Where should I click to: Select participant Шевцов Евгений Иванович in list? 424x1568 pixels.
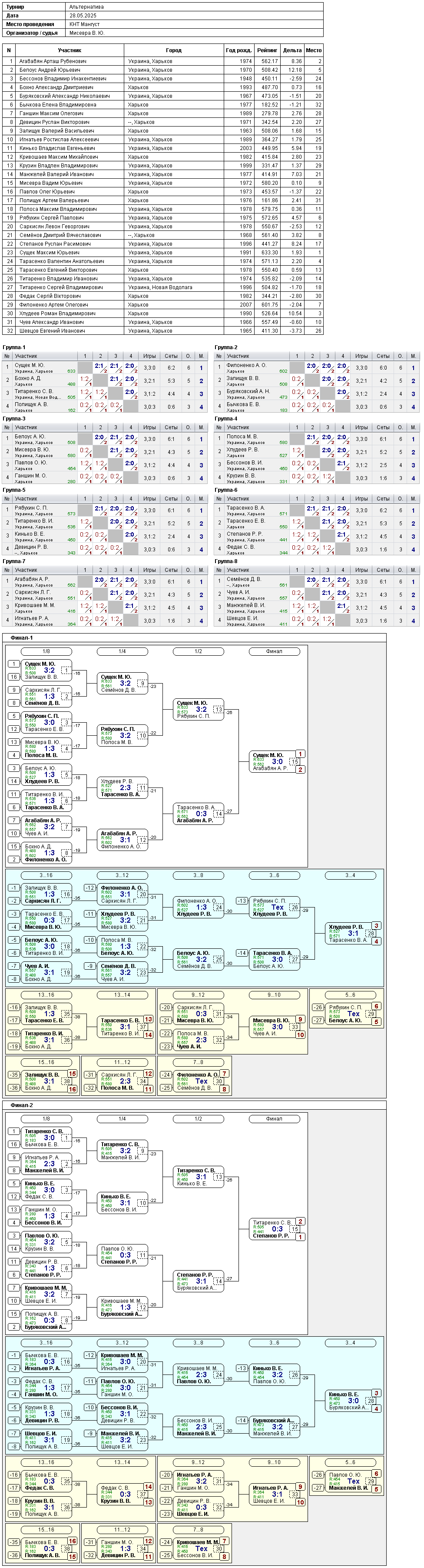[162, 331]
